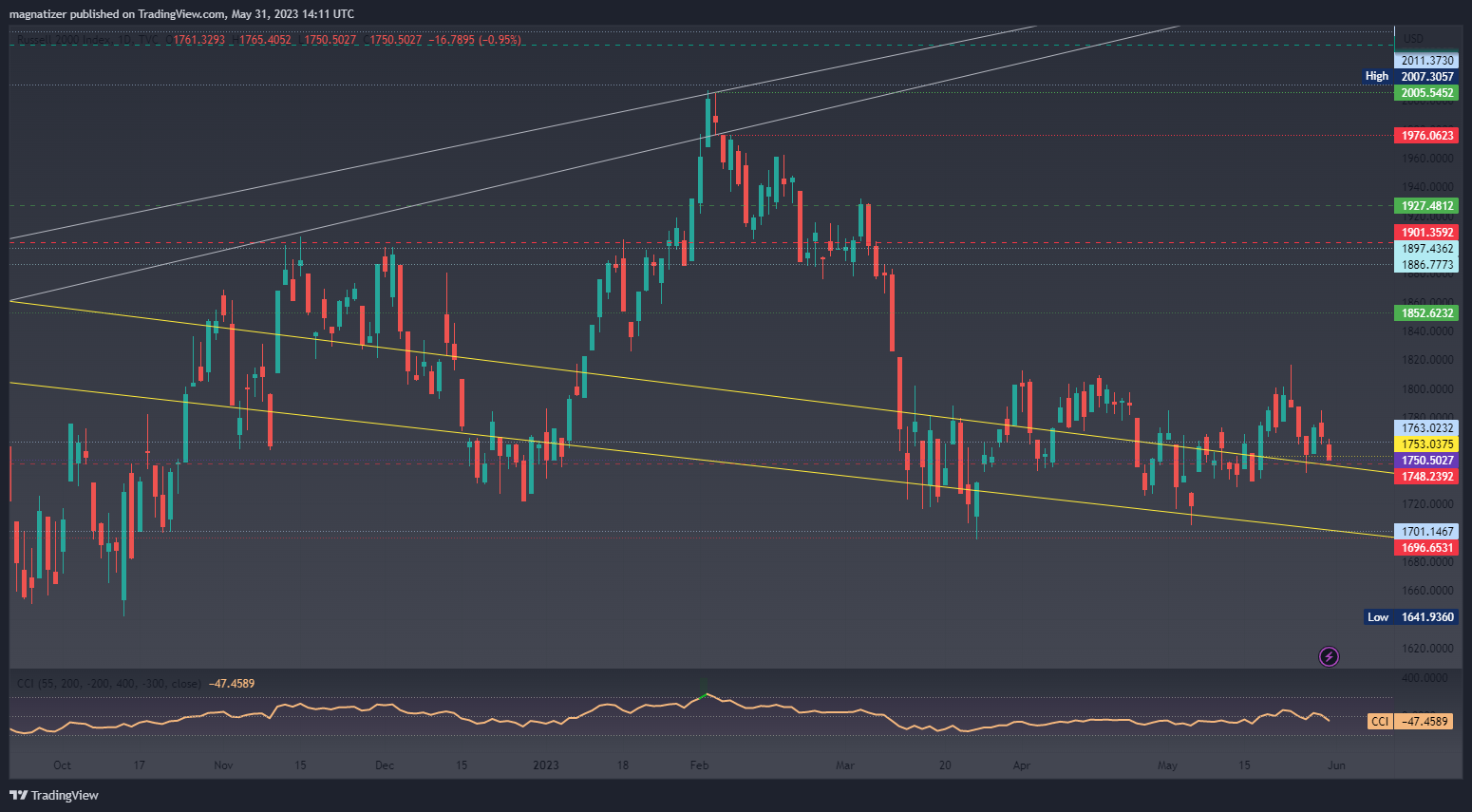Click the red 1901.3592 price level label
This screenshot has width=1472, height=812.
[1426, 233]
